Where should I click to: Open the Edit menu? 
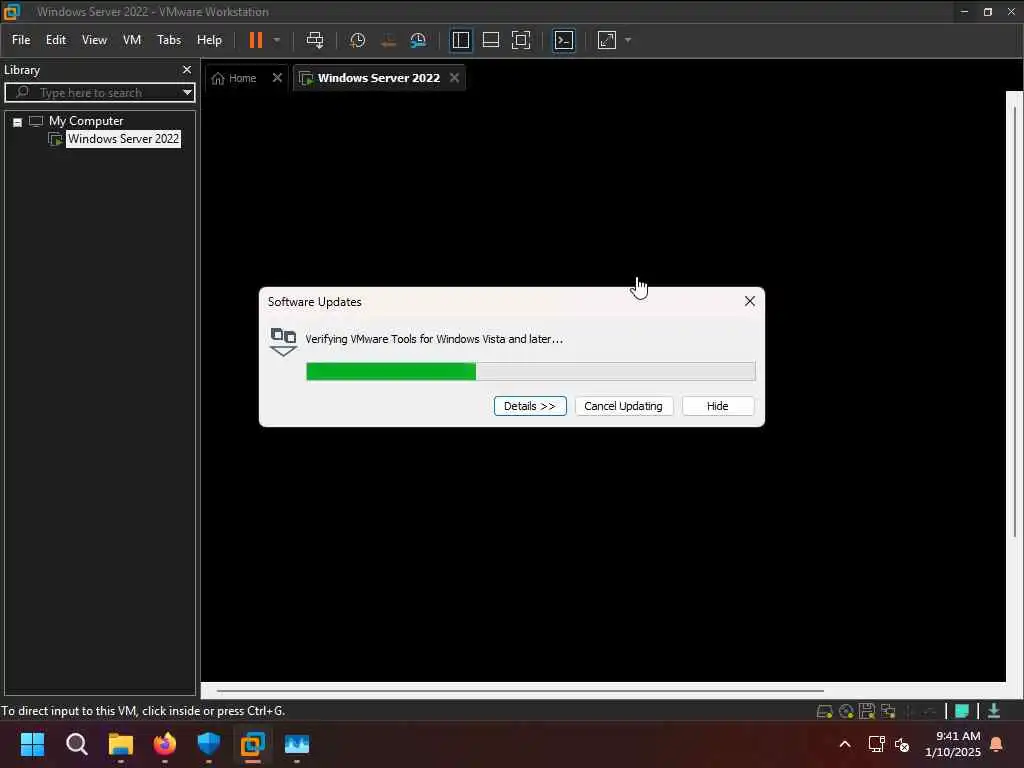[56, 40]
